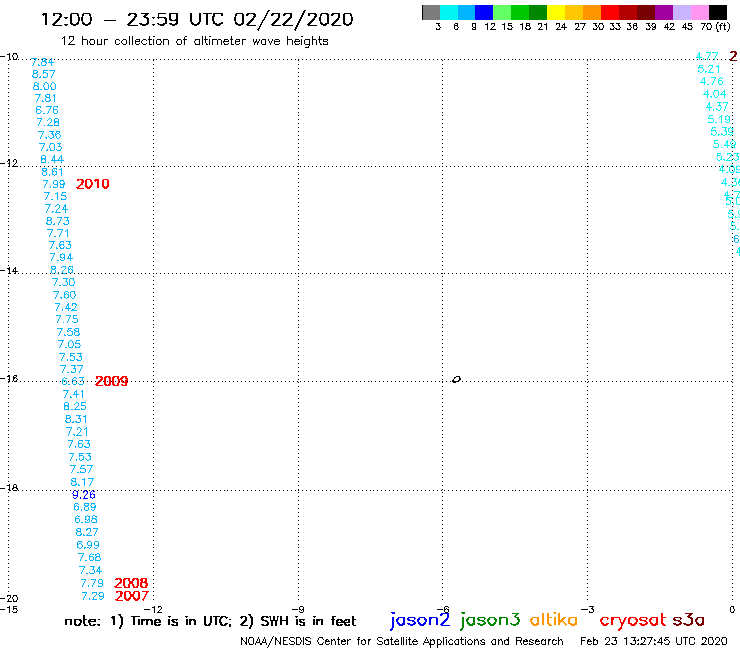Viewport: 740px width, 650px height.
Task: Click the 8.27 wave height value
Action: (87, 532)
